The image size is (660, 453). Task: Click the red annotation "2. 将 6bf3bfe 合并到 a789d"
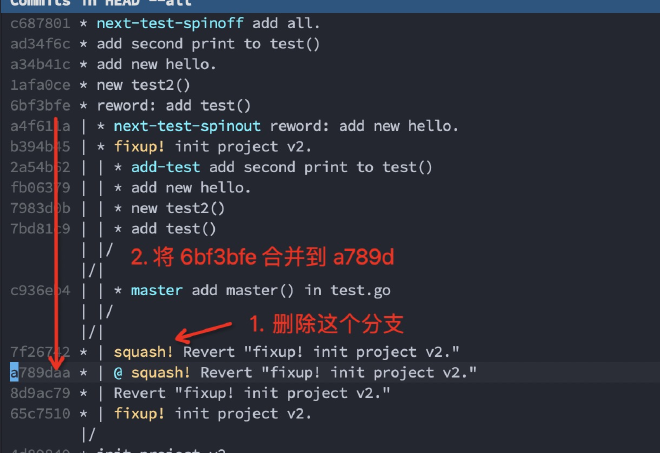tap(262, 257)
